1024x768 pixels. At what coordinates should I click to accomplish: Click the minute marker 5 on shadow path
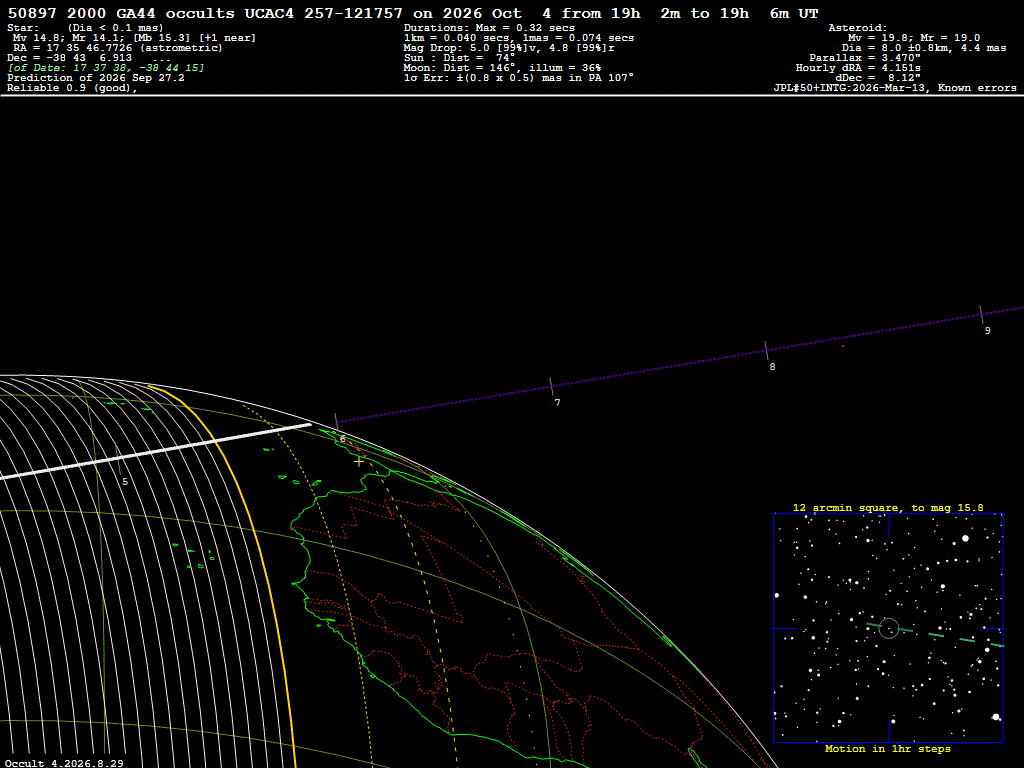click(125, 481)
